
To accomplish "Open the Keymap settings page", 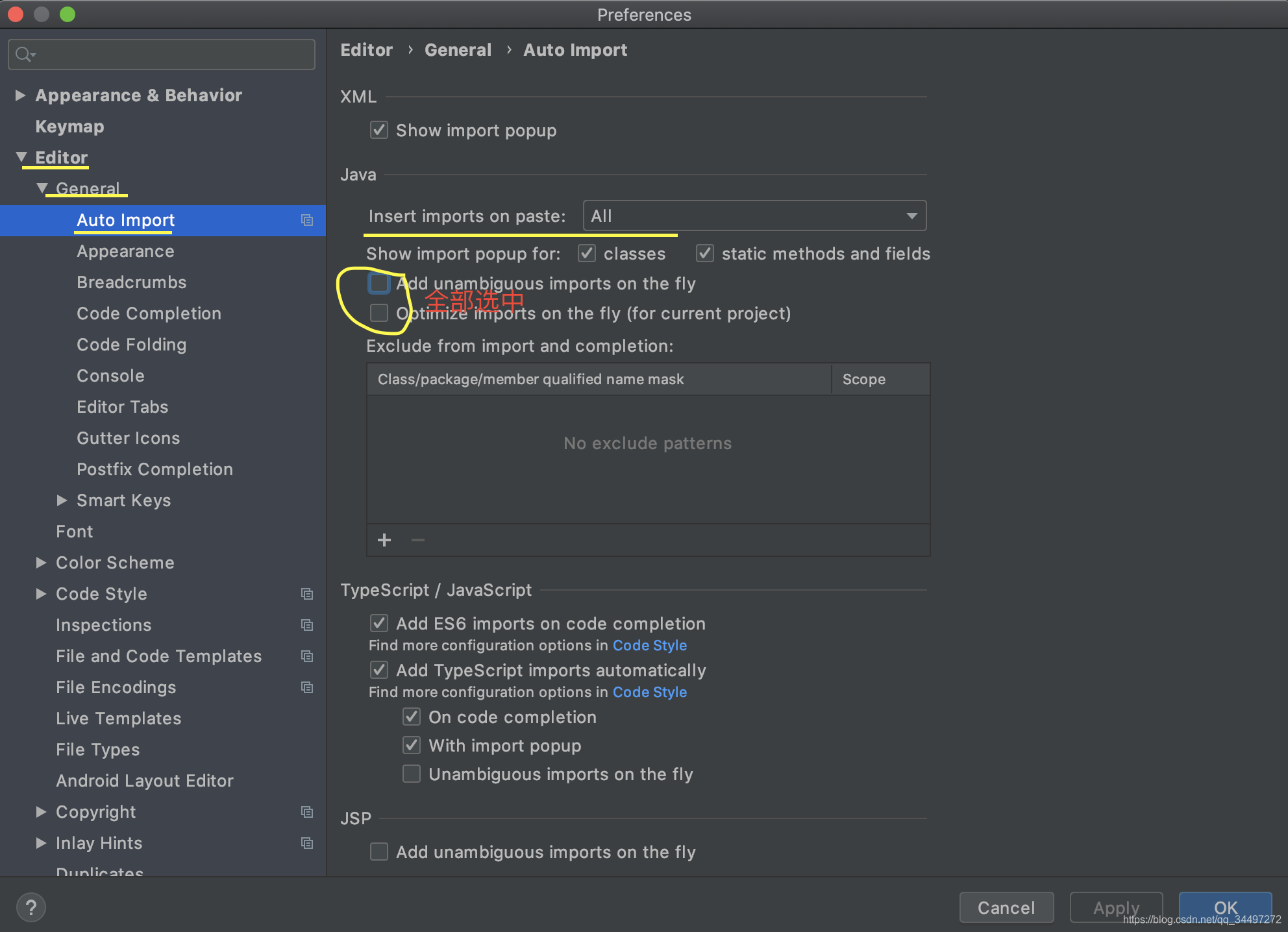I will [x=69, y=127].
